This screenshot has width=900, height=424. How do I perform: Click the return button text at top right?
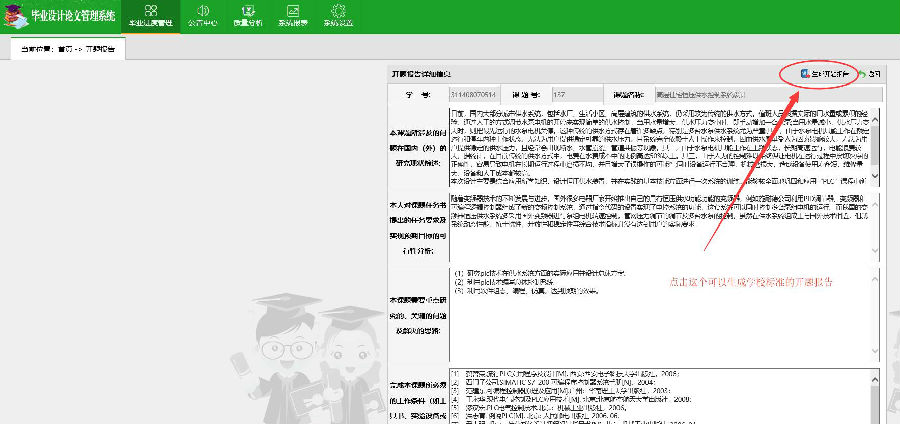coord(874,74)
